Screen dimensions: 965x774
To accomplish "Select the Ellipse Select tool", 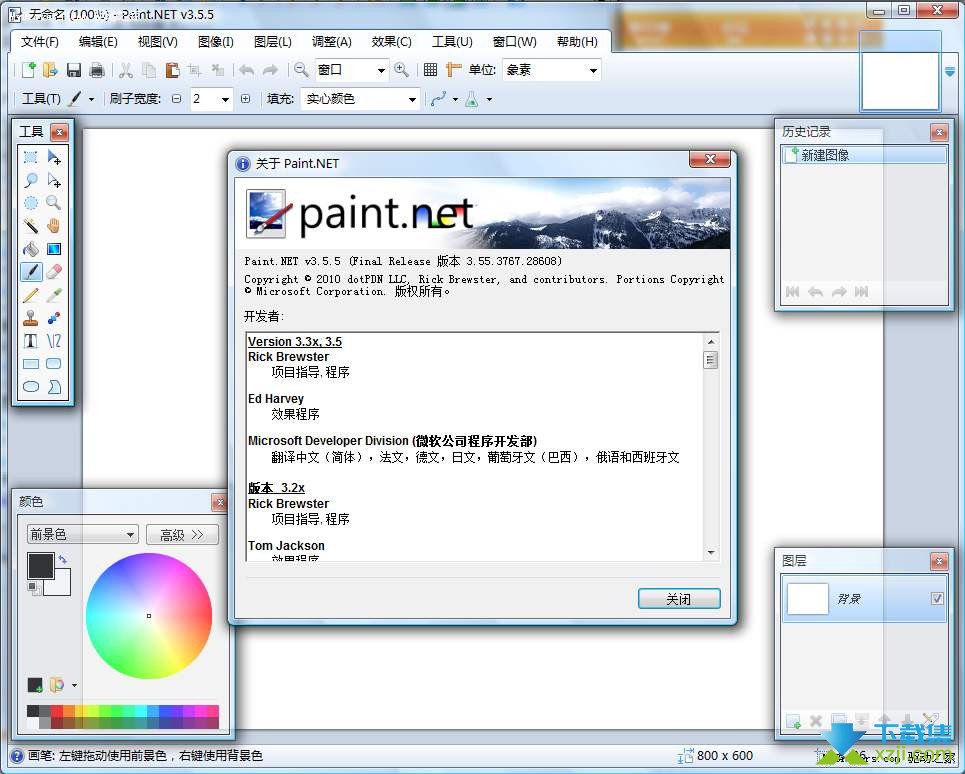I will [31, 203].
